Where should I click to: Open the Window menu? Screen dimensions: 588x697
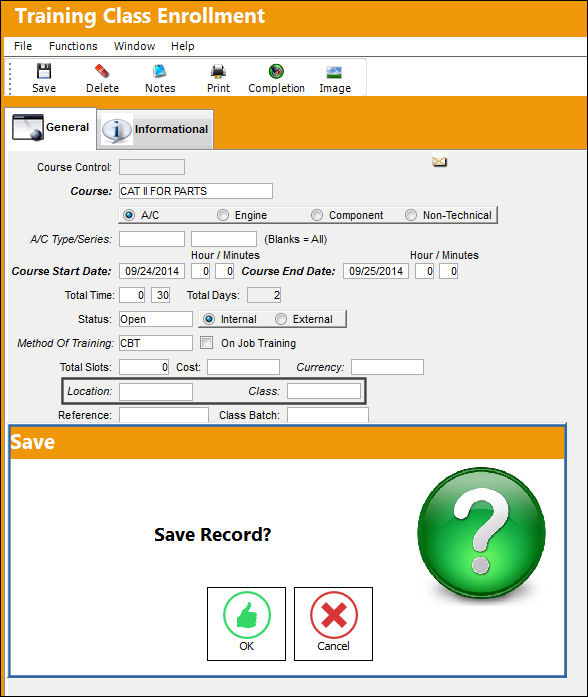(134, 46)
